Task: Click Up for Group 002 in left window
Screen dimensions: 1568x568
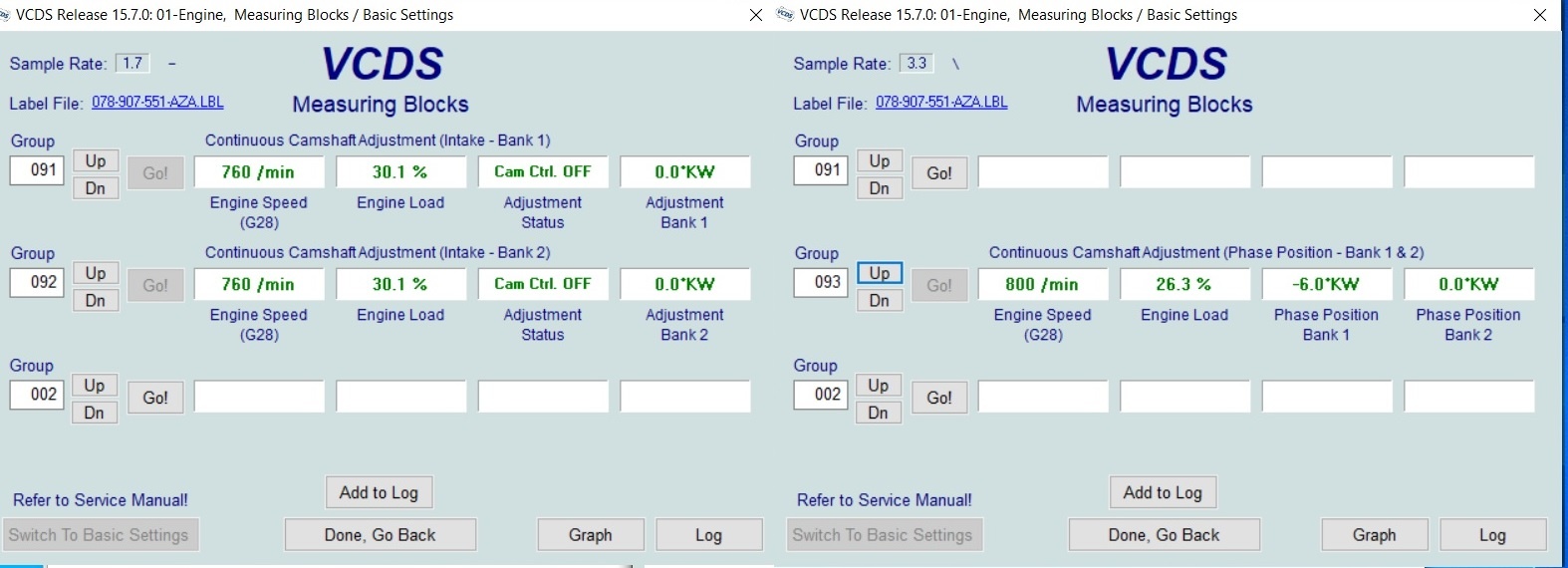Action: (95, 385)
